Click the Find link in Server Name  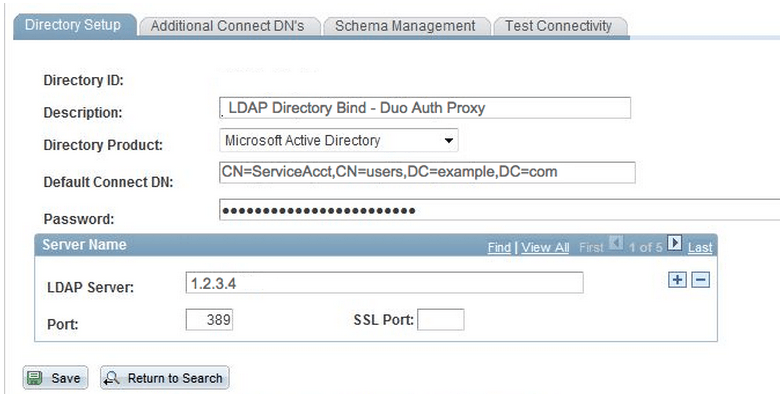pyautogui.click(x=499, y=247)
